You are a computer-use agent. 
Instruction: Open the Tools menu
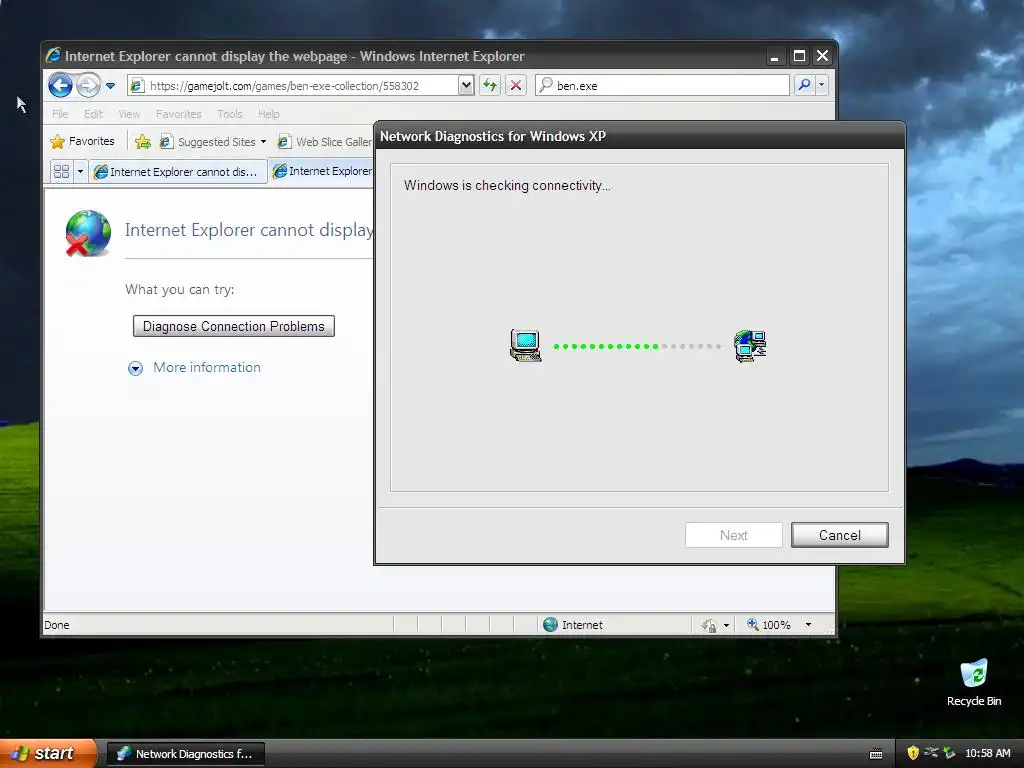(230, 114)
